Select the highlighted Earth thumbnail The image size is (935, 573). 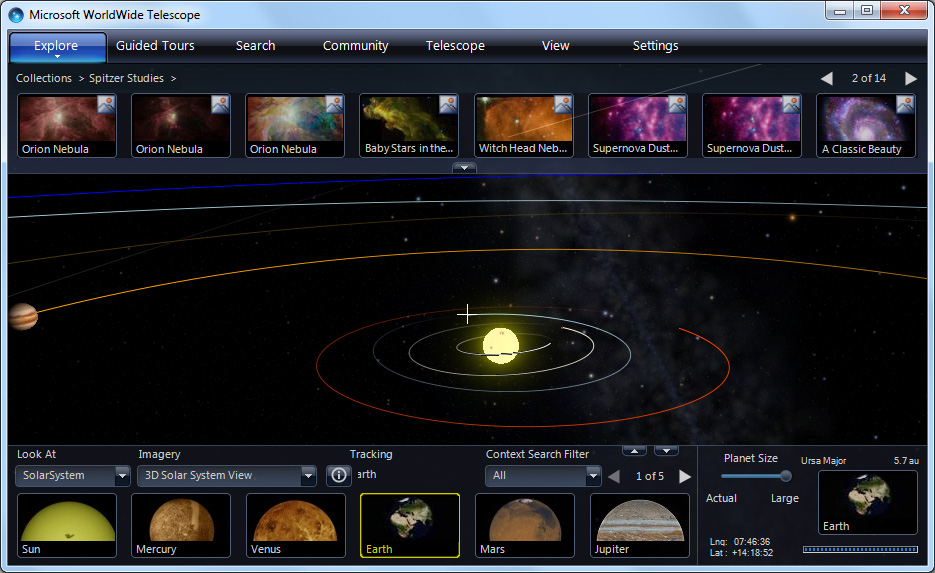tap(410, 525)
